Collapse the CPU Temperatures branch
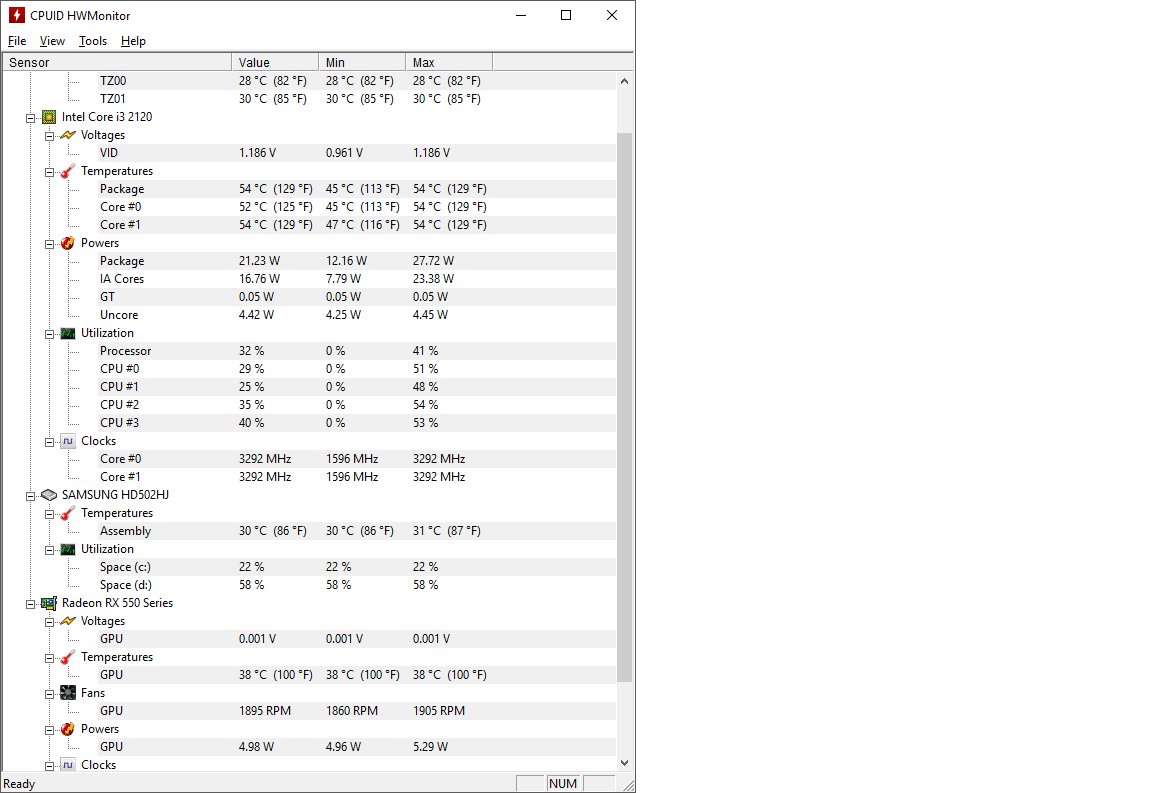Image resolution: width=1152 pixels, height=793 pixels. pyautogui.click(x=49, y=172)
